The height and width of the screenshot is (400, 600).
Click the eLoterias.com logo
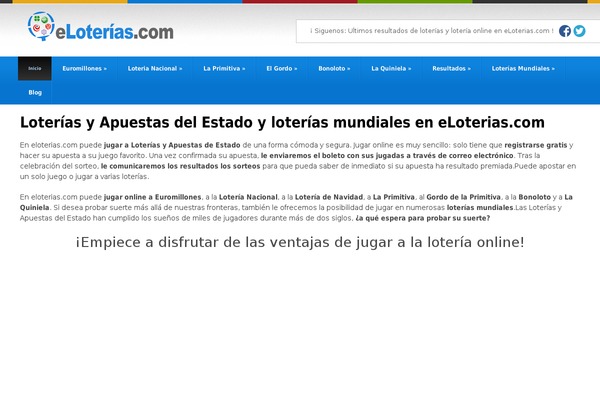point(101,26)
